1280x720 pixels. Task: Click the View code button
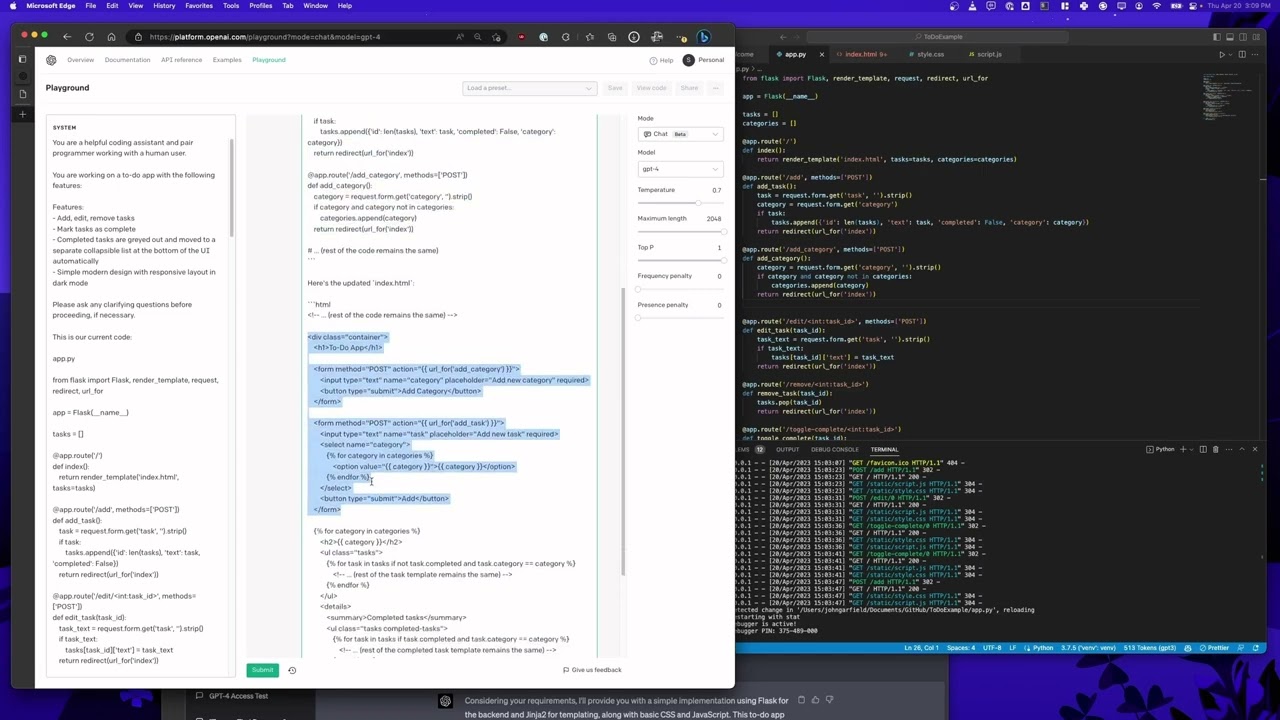click(x=651, y=88)
